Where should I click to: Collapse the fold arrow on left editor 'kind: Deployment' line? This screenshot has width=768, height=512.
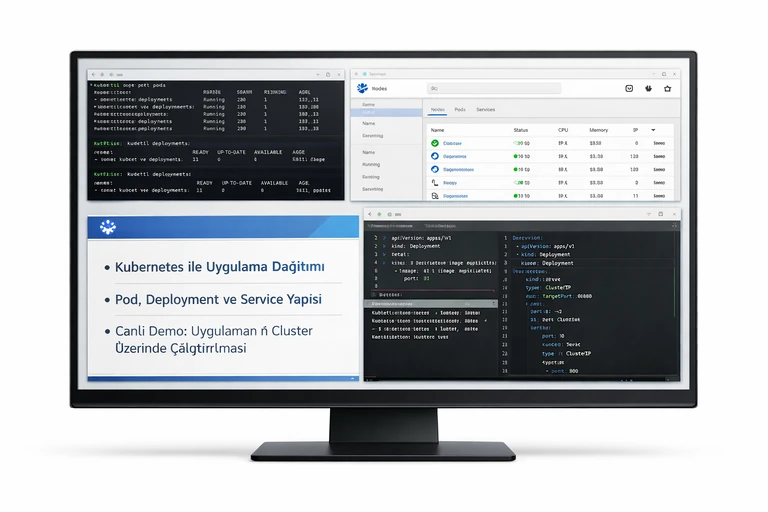tap(384, 246)
